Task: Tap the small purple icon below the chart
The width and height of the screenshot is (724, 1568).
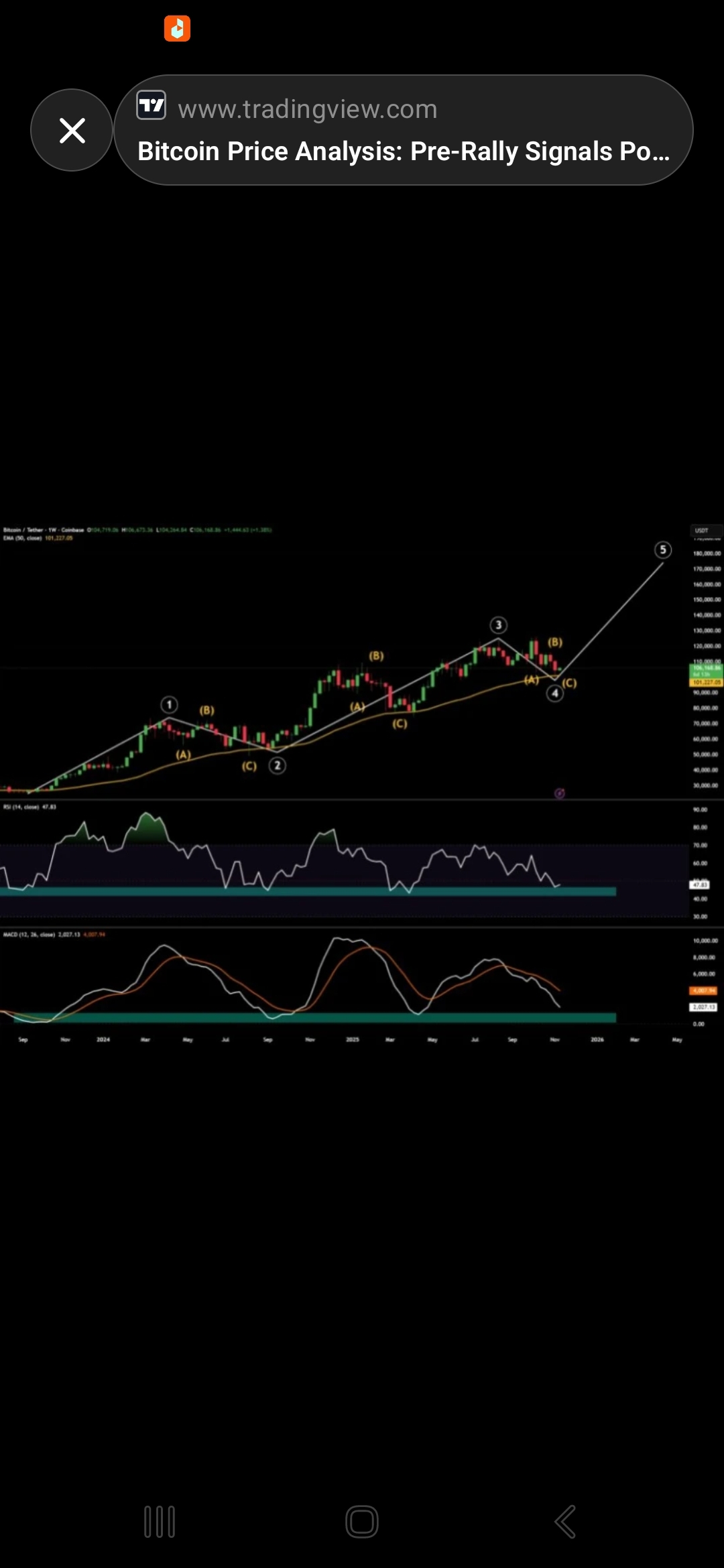Action: [x=560, y=793]
